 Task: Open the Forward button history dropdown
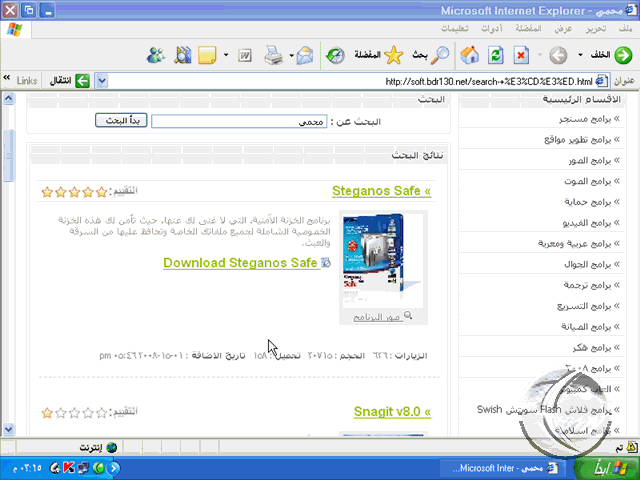click(x=539, y=55)
